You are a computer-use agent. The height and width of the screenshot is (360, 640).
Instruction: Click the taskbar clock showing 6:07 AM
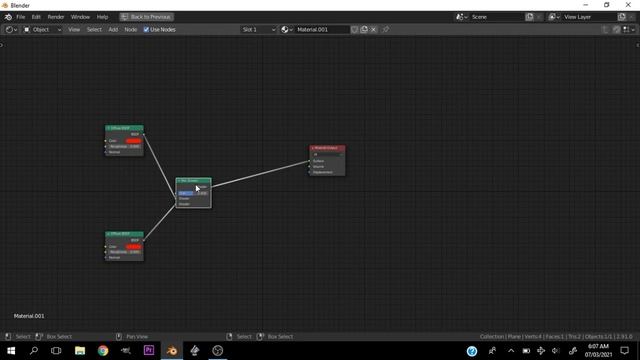pyautogui.click(x=598, y=351)
